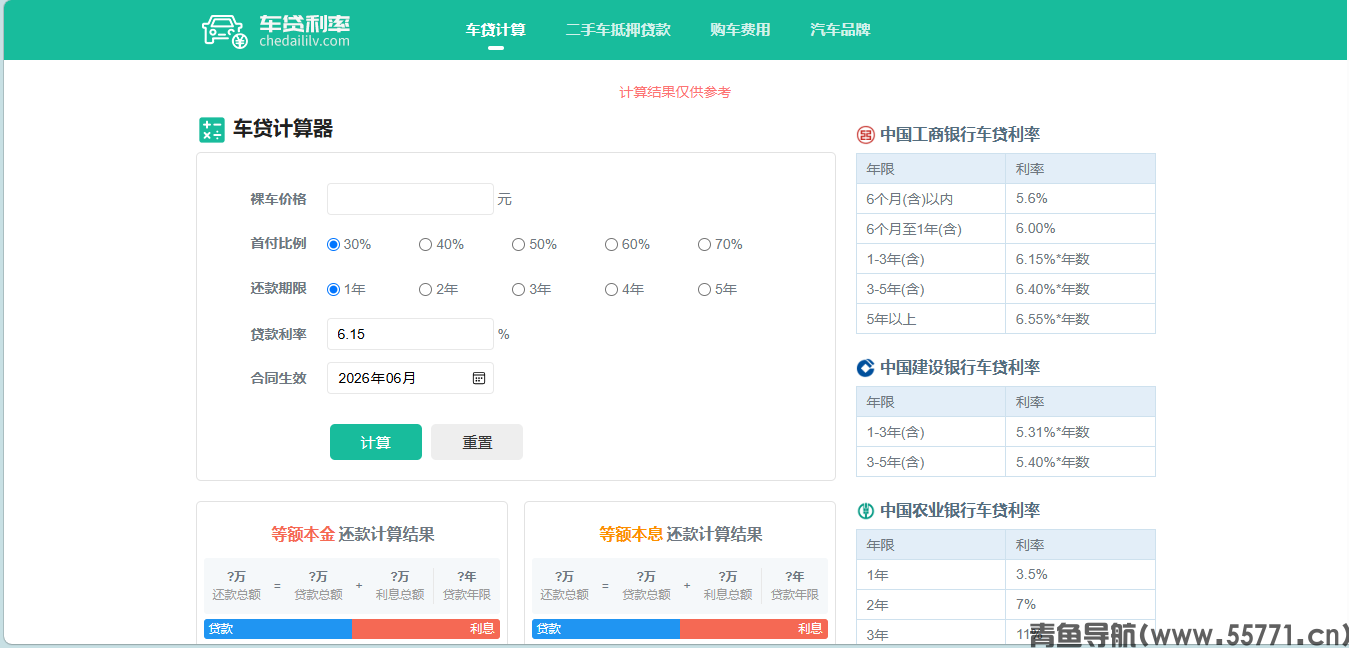Click the 5年以上 table row
The image size is (1349, 648).
pos(1006,319)
